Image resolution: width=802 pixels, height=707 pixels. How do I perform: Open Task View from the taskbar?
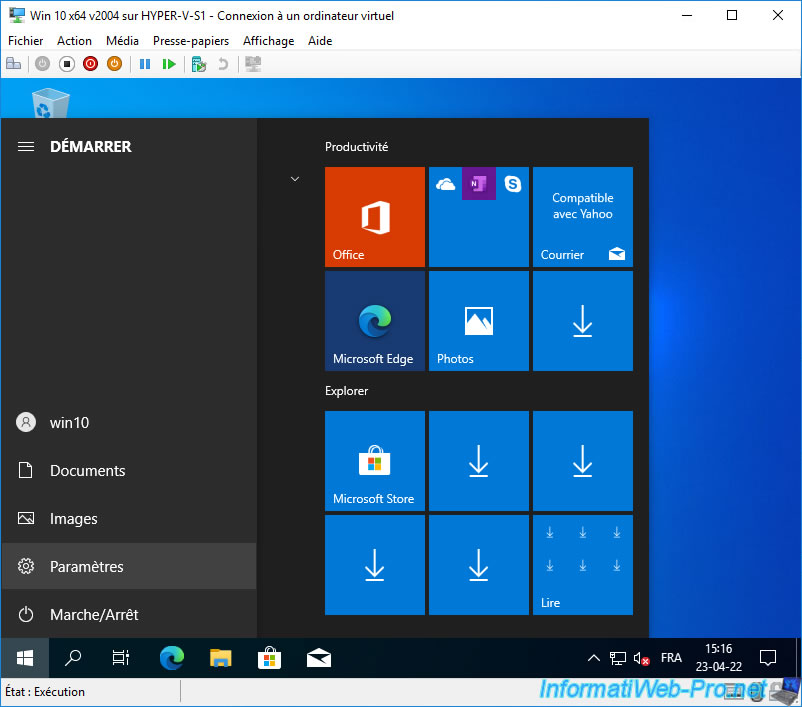(x=121, y=658)
